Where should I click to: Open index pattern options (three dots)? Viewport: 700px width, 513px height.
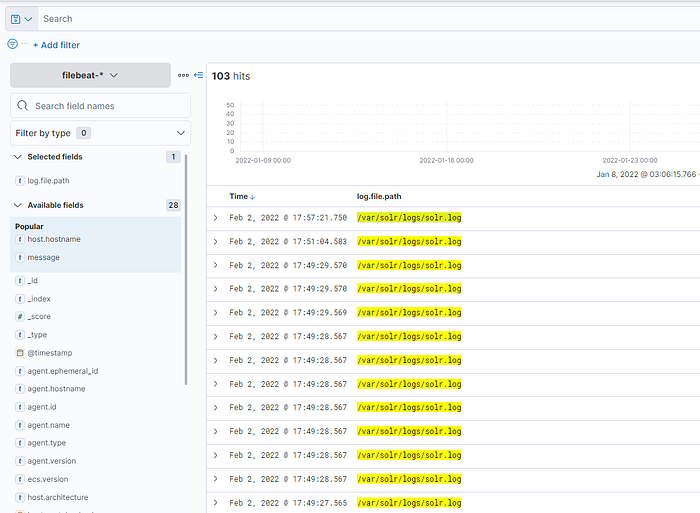[x=183, y=75]
